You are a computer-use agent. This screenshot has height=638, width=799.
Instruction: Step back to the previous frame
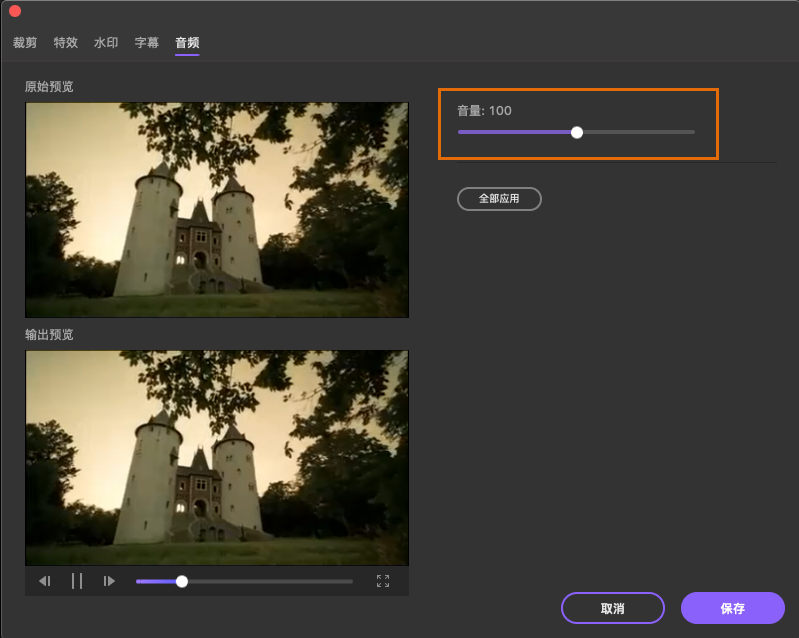click(45, 581)
